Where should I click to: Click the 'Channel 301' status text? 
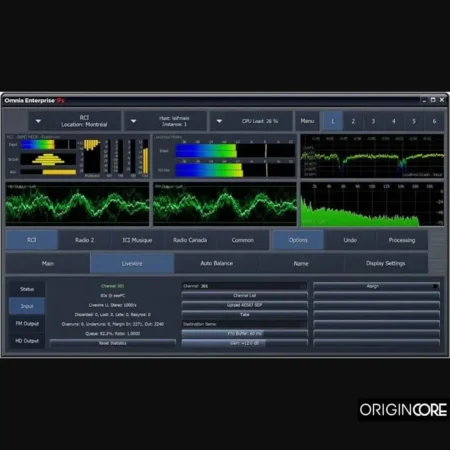113,286
